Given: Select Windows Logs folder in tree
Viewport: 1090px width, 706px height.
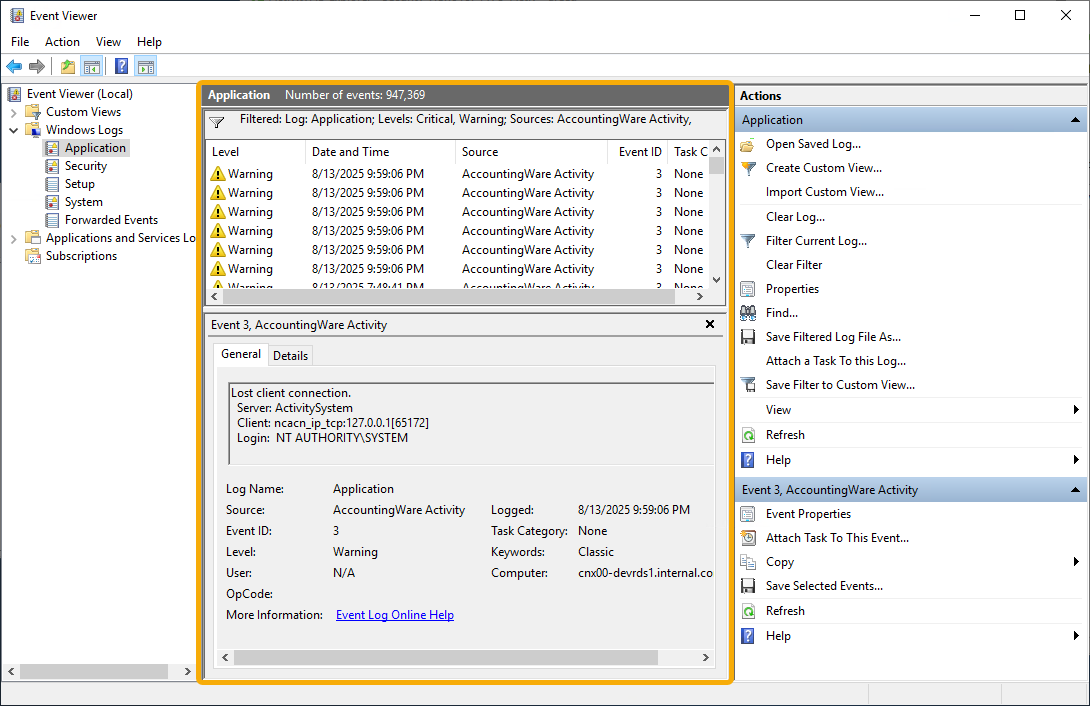Looking at the screenshot, I should (84, 130).
